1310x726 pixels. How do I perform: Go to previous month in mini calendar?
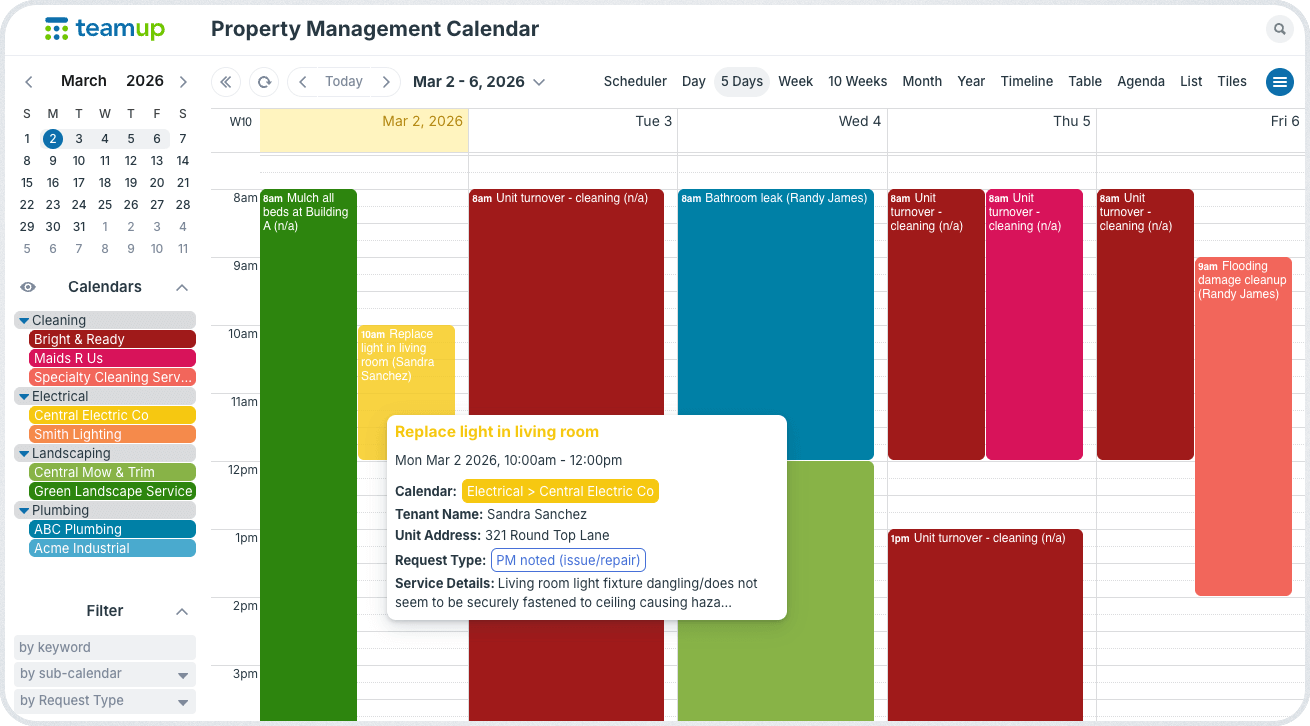pos(29,82)
